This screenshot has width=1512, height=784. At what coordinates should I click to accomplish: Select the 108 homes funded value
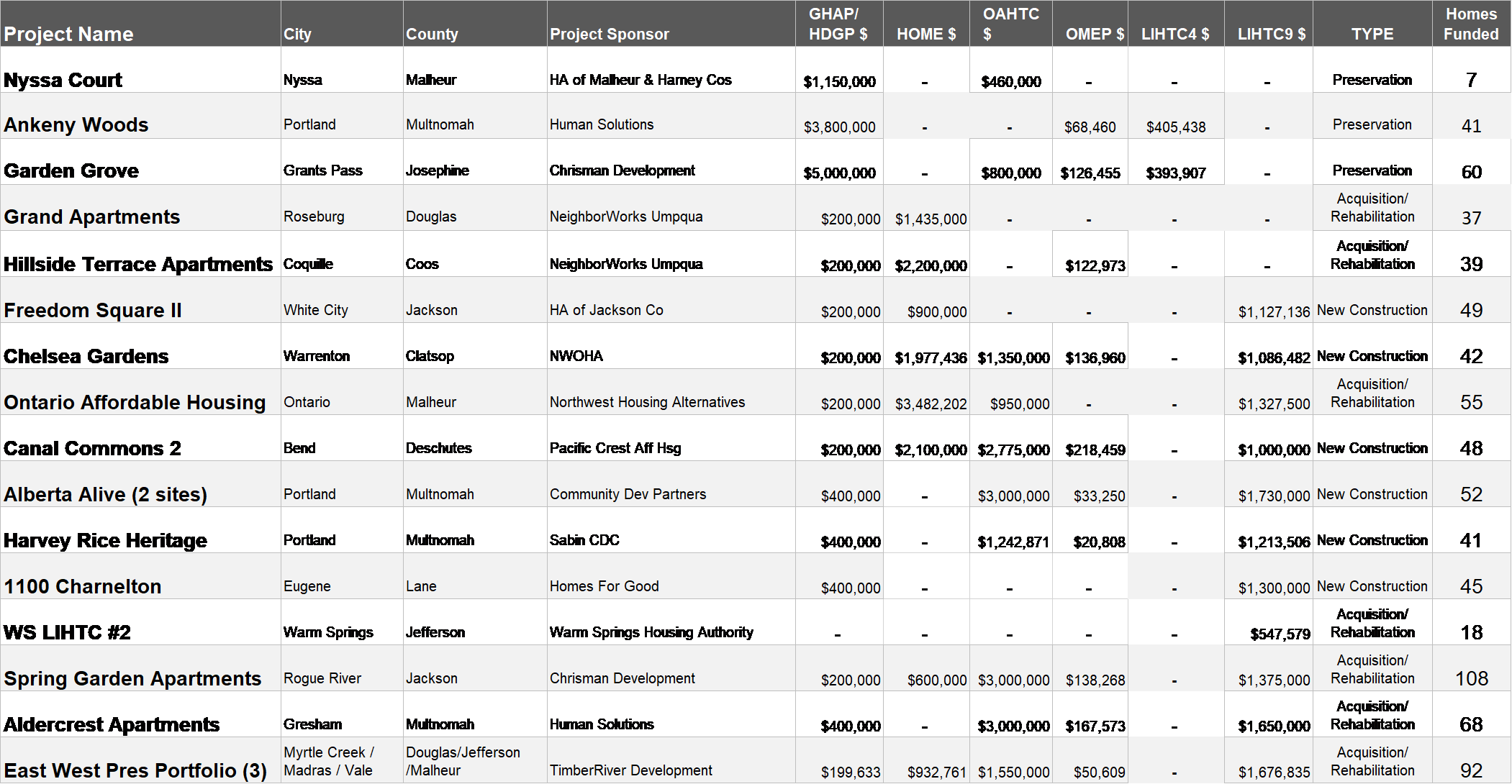1471,678
